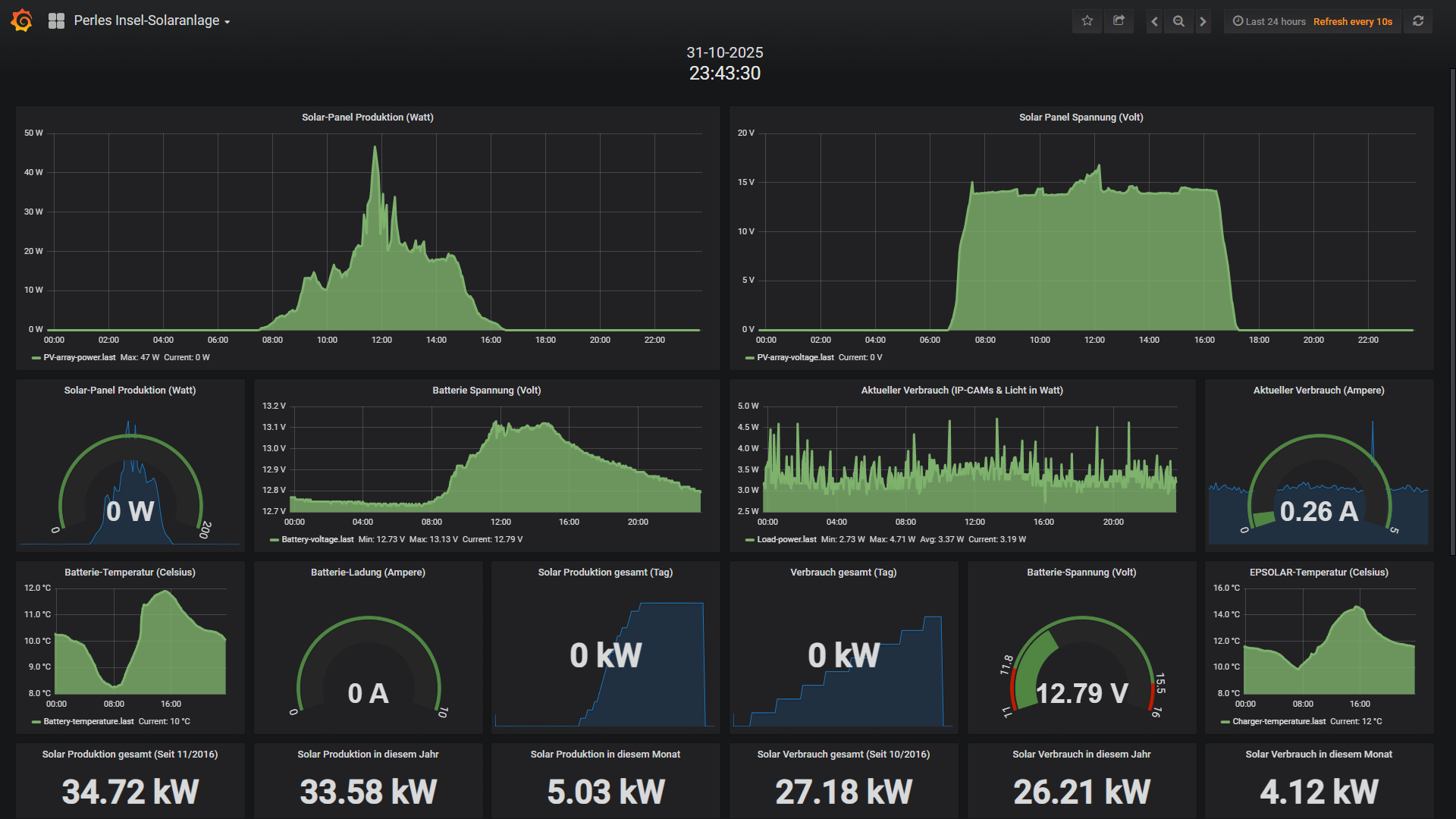1456x819 pixels.
Task: Click the share dashboard icon
Action: (x=1119, y=21)
